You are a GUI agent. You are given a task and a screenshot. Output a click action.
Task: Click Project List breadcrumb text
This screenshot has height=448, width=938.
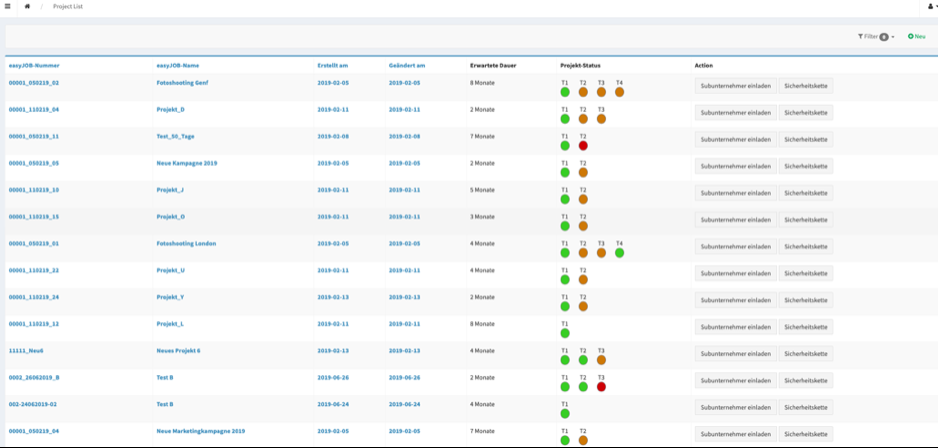click(x=69, y=6)
